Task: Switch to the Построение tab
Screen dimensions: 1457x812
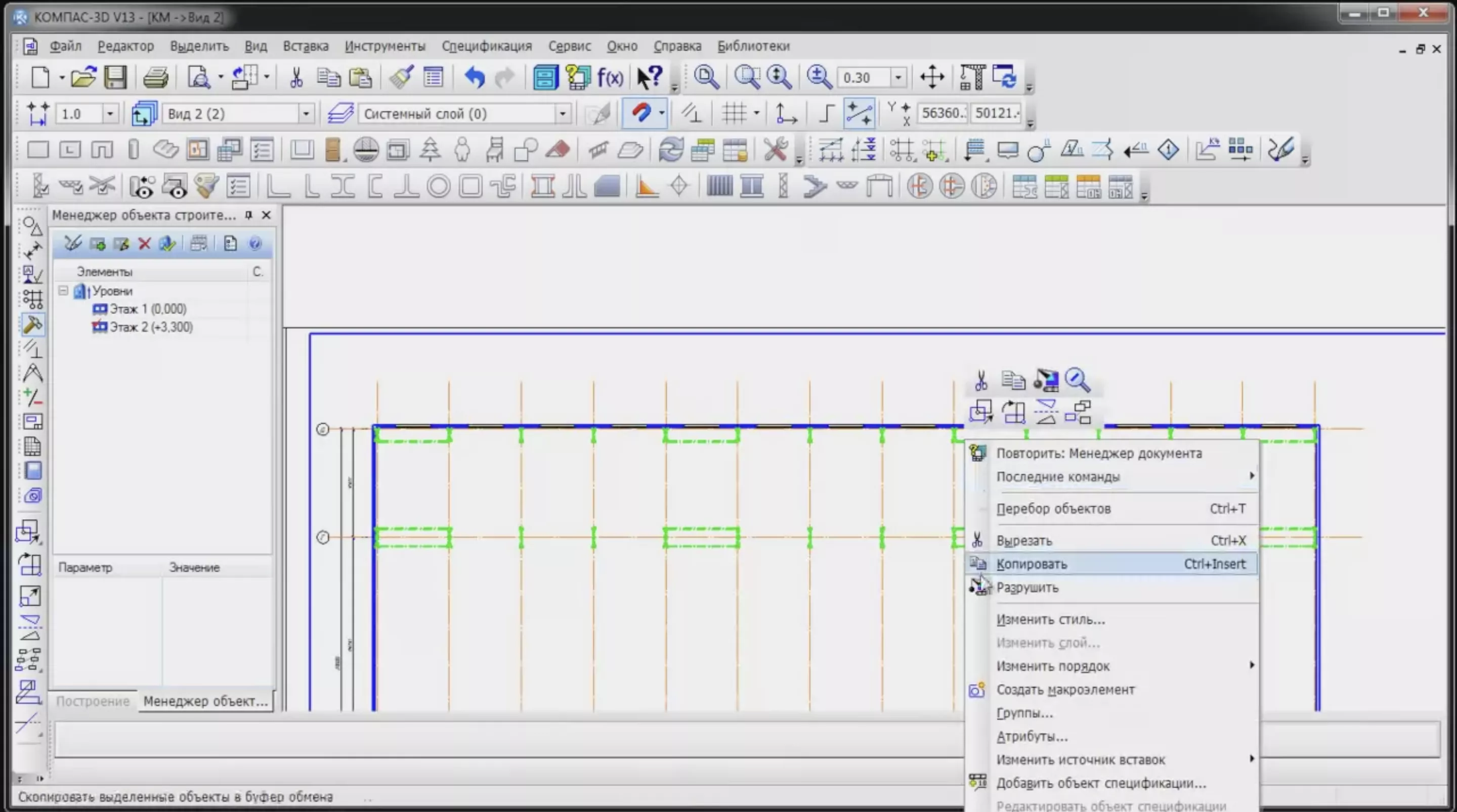Action: point(93,701)
